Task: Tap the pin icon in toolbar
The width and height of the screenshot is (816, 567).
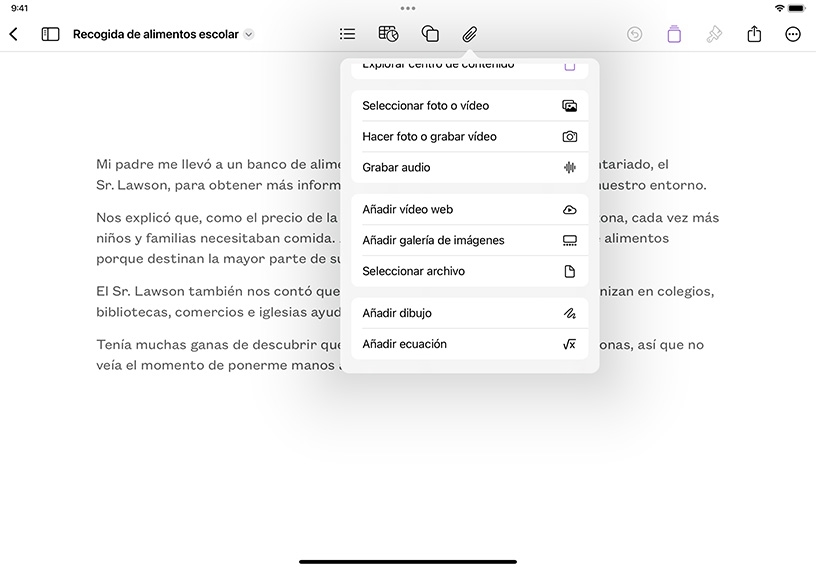Action: click(x=714, y=34)
